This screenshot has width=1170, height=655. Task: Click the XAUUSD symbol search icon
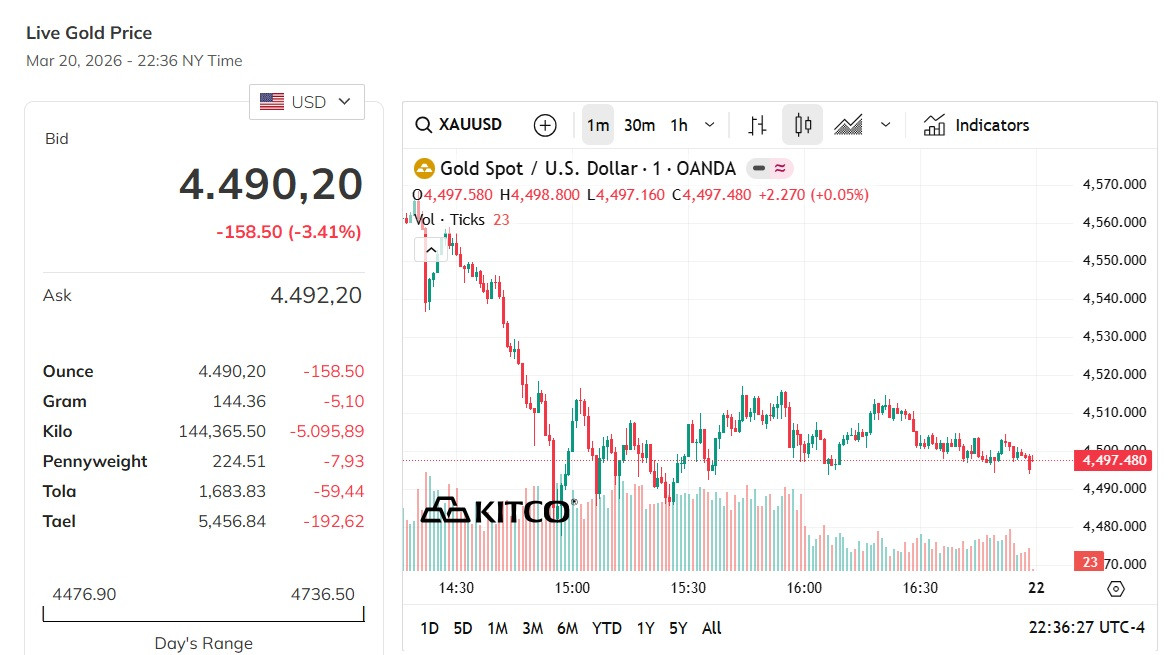424,125
